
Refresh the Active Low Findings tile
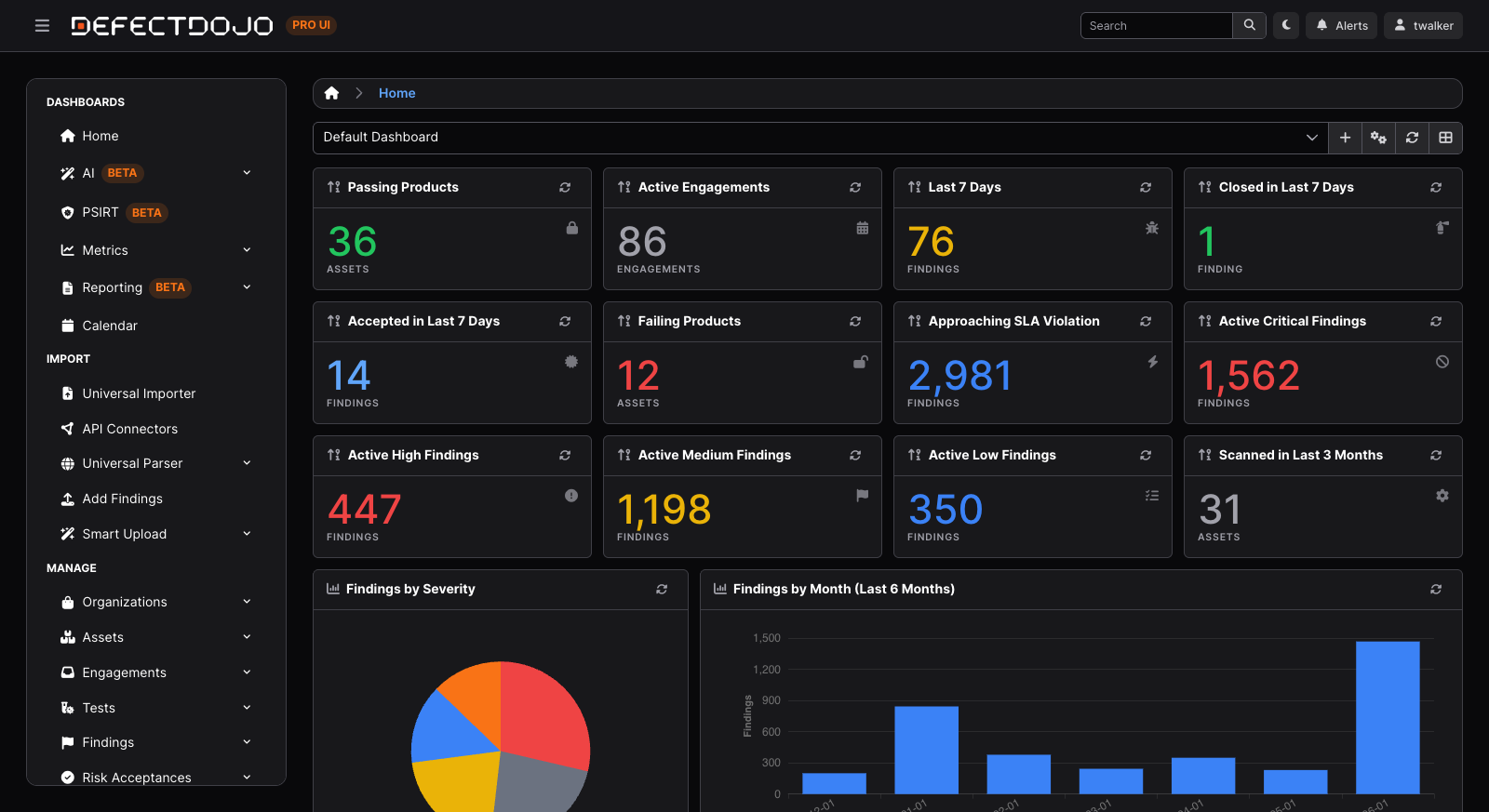(1146, 456)
